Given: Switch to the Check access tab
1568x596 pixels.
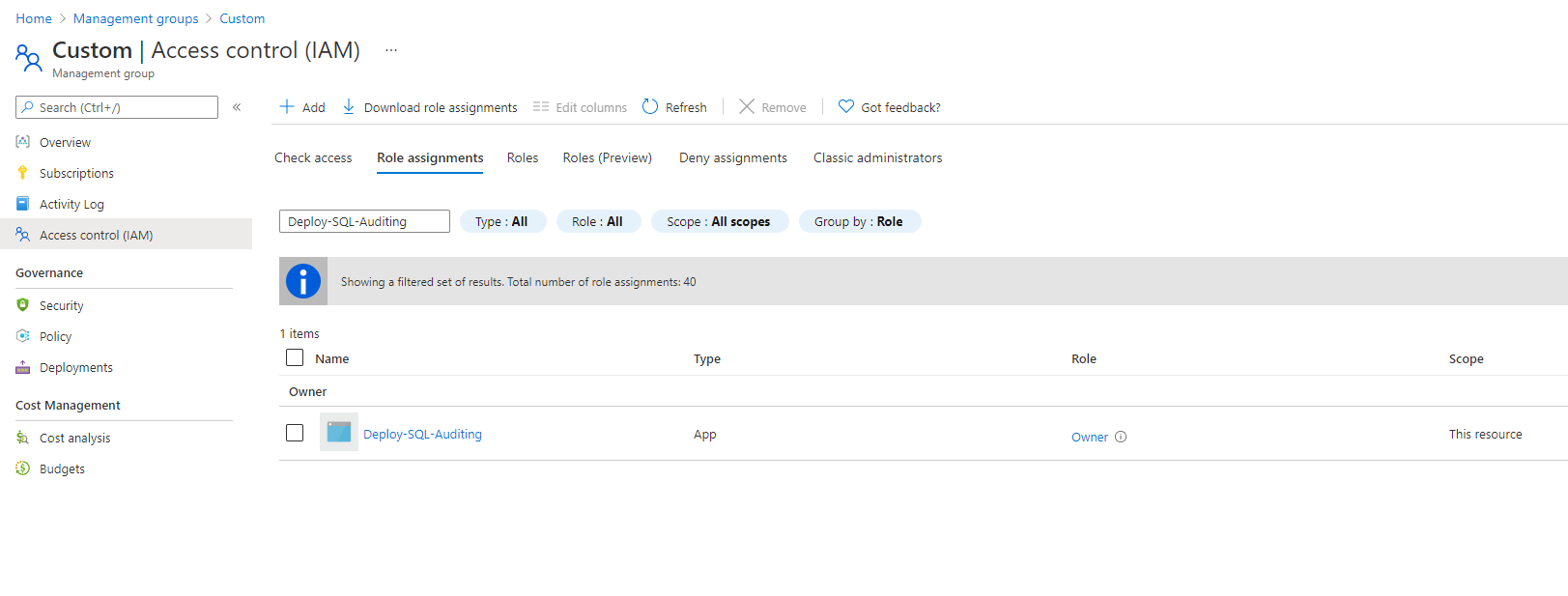Looking at the screenshot, I should click(x=313, y=157).
